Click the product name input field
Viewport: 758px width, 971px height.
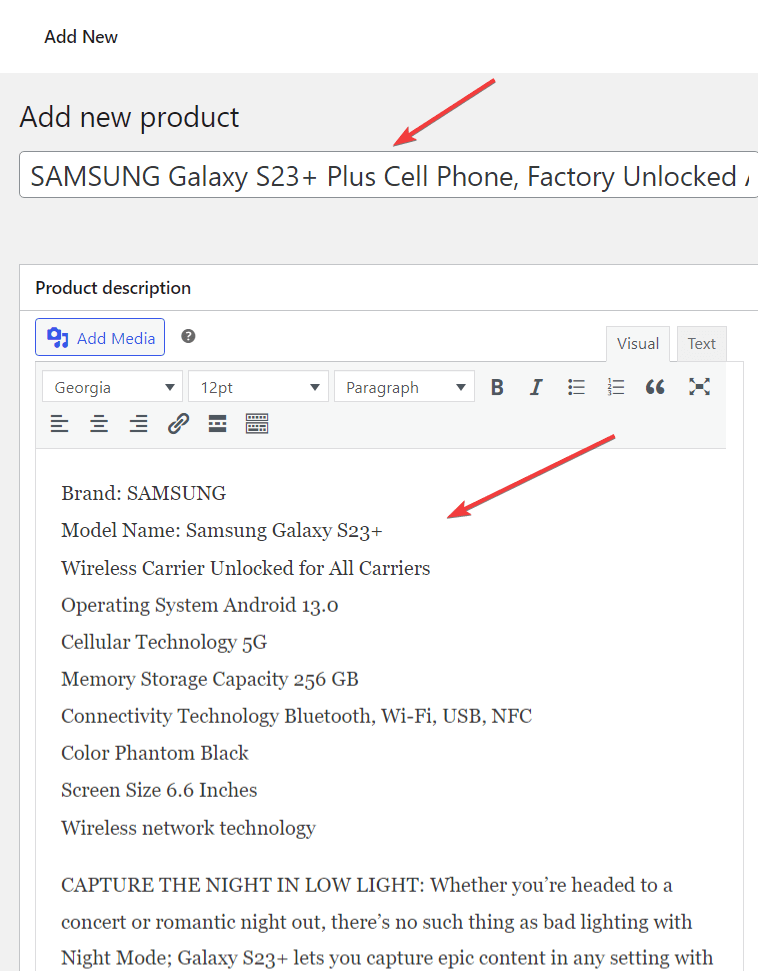point(388,175)
